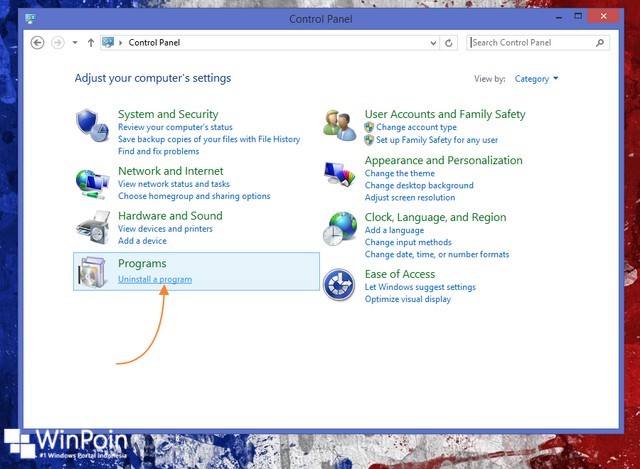Close the Control Panel window
The image size is (640, 469).
coord(604,16)
